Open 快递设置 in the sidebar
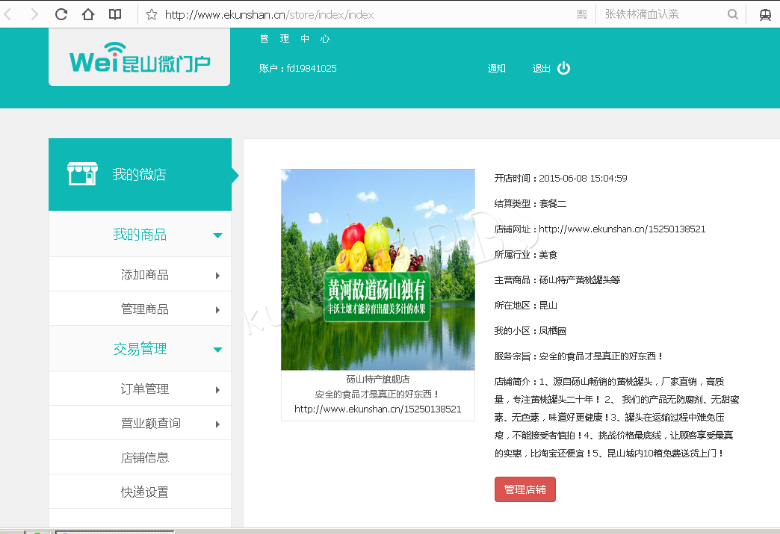The width and height of the screenshot is (780, 534). tap(144, 492)
